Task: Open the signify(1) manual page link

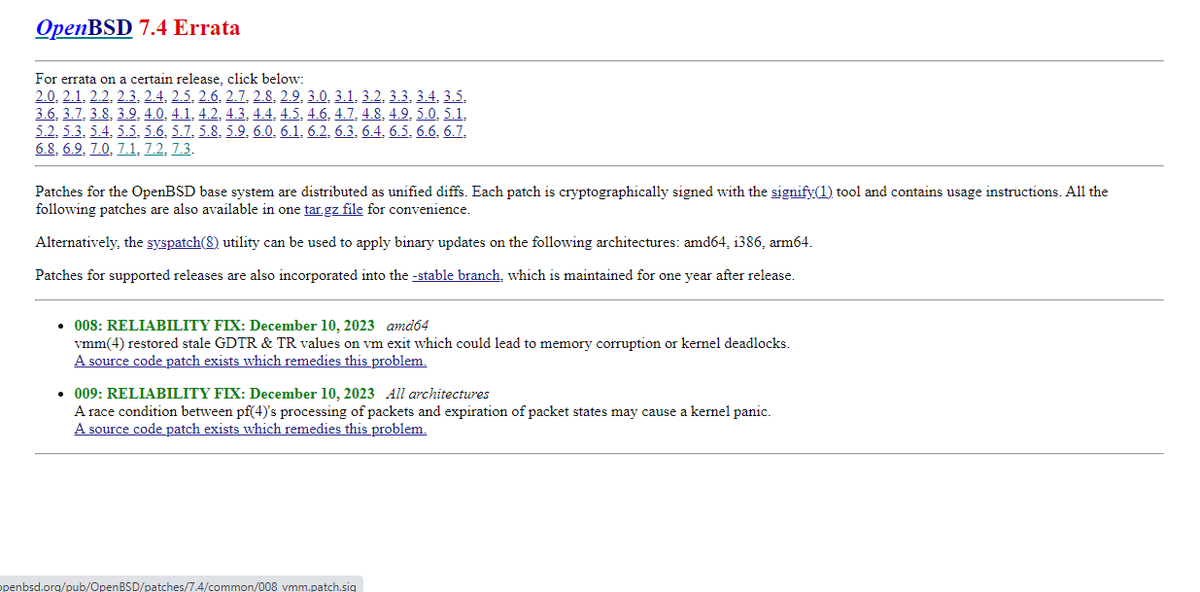Action: tap(804, 191)
